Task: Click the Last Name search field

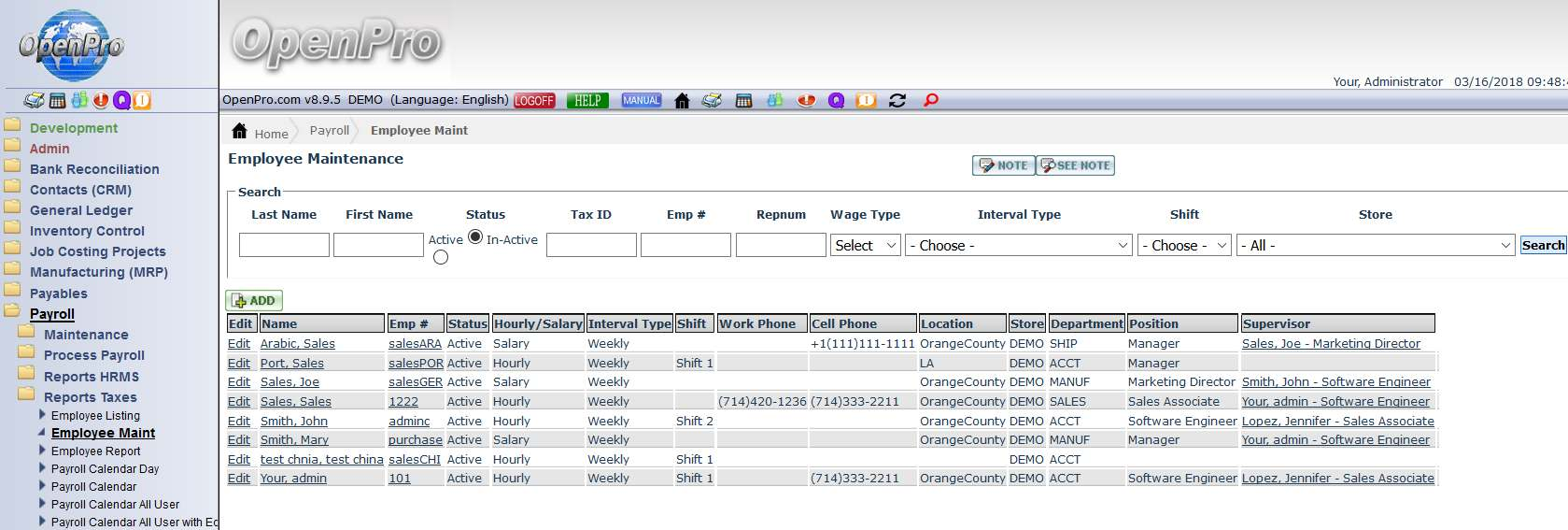Action: [284, 245]
